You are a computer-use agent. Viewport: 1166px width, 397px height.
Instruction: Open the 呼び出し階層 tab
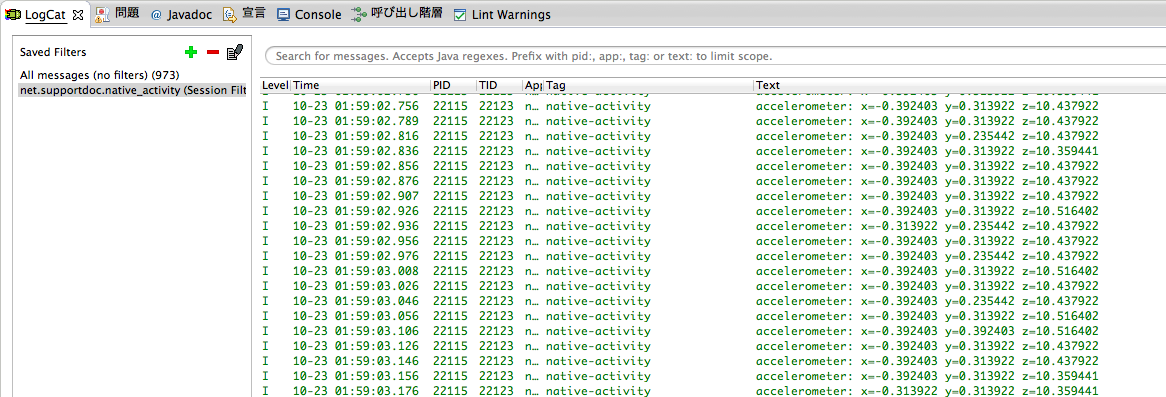point(408,14)
